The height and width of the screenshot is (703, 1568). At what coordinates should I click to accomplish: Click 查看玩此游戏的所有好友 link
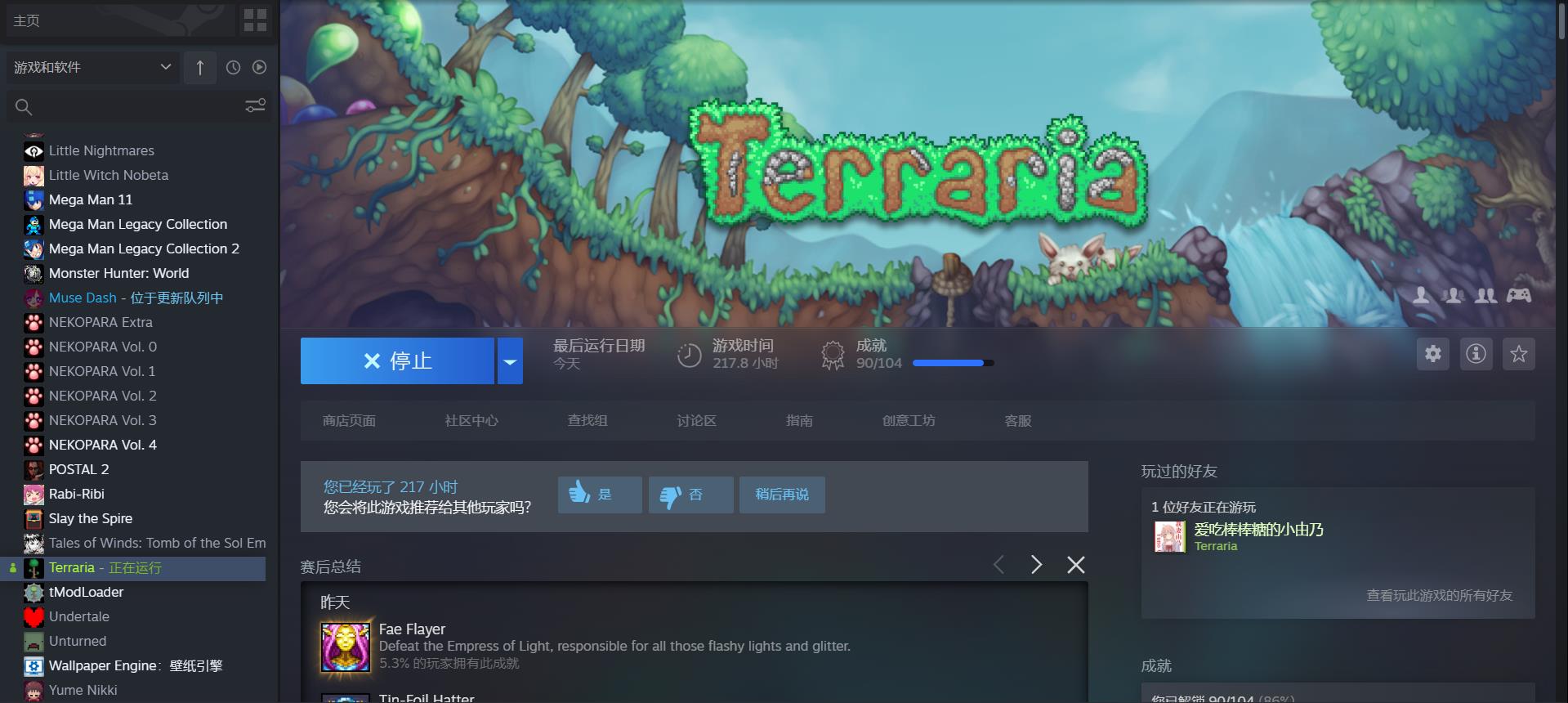(x=1439, y=595)
